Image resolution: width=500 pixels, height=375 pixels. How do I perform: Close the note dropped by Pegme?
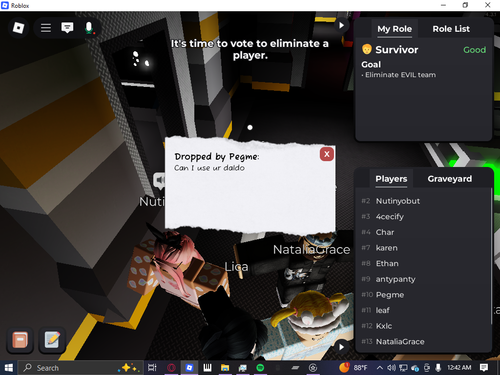pos(327,154)
